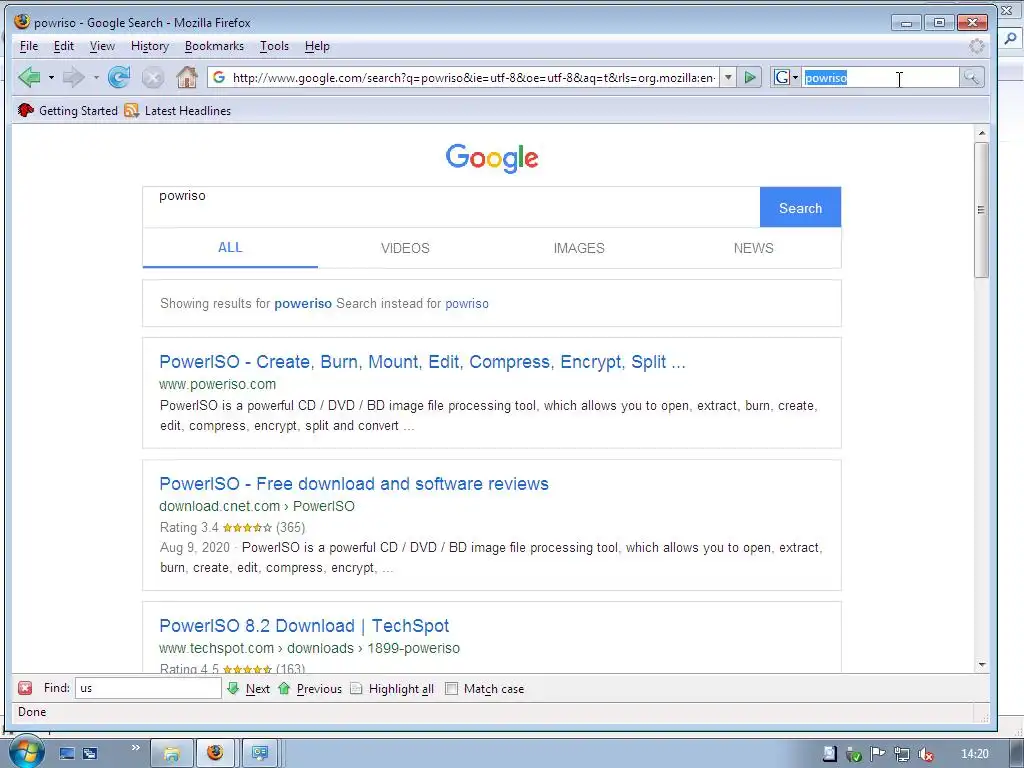The width and height of the screenshot is (1024, 768).
Task: Click the Rating 3.4 stars text
Action: (x=232, y=528)
